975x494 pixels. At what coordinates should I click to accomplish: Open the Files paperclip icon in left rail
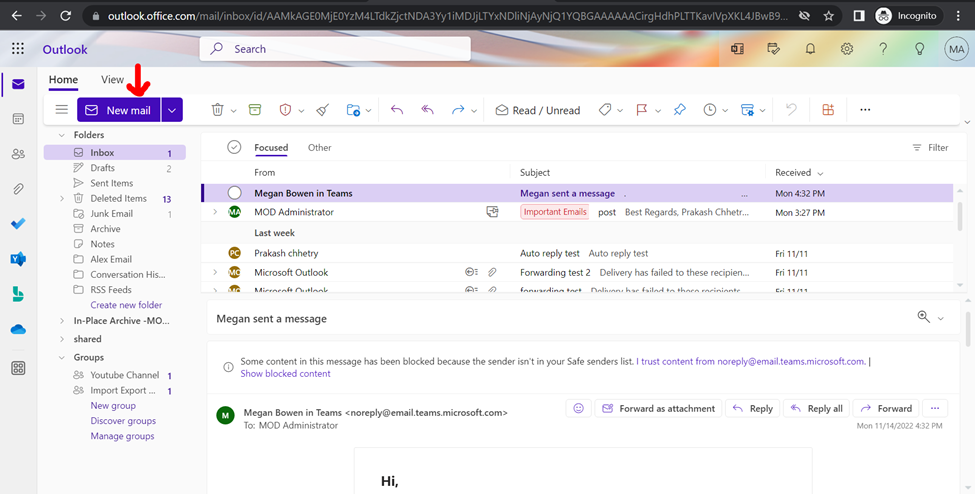[x=18, y=189]
